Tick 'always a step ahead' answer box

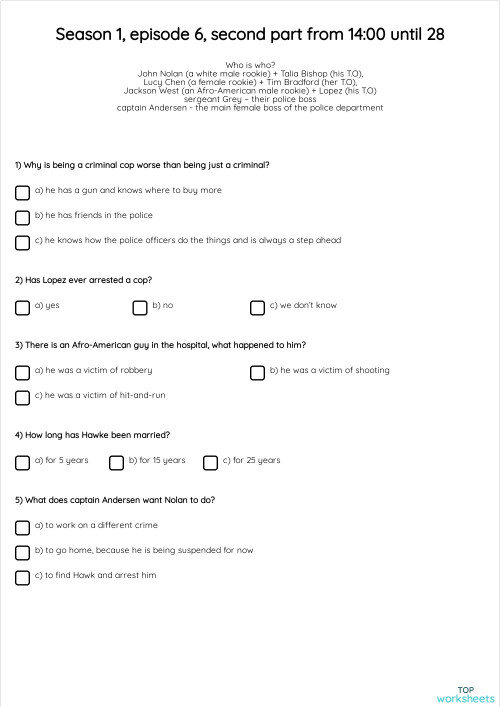click(x=22, y=243)
